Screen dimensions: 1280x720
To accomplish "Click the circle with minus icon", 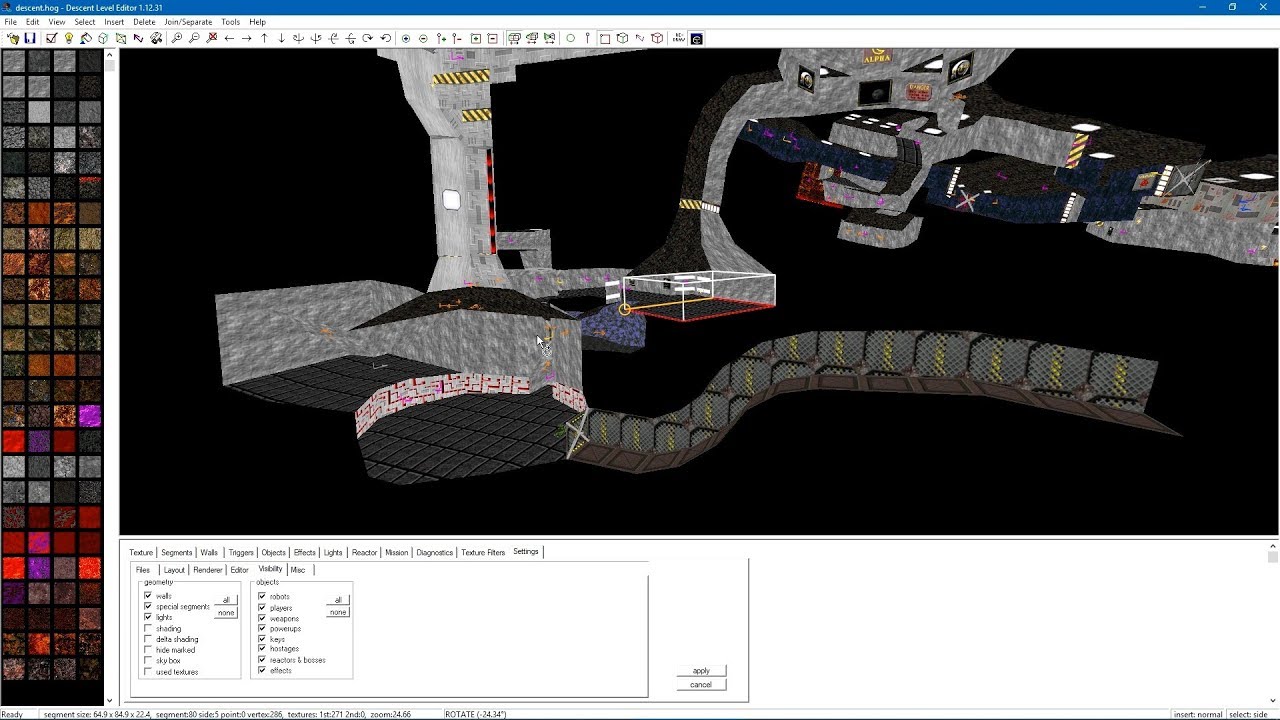I will 423,38.
